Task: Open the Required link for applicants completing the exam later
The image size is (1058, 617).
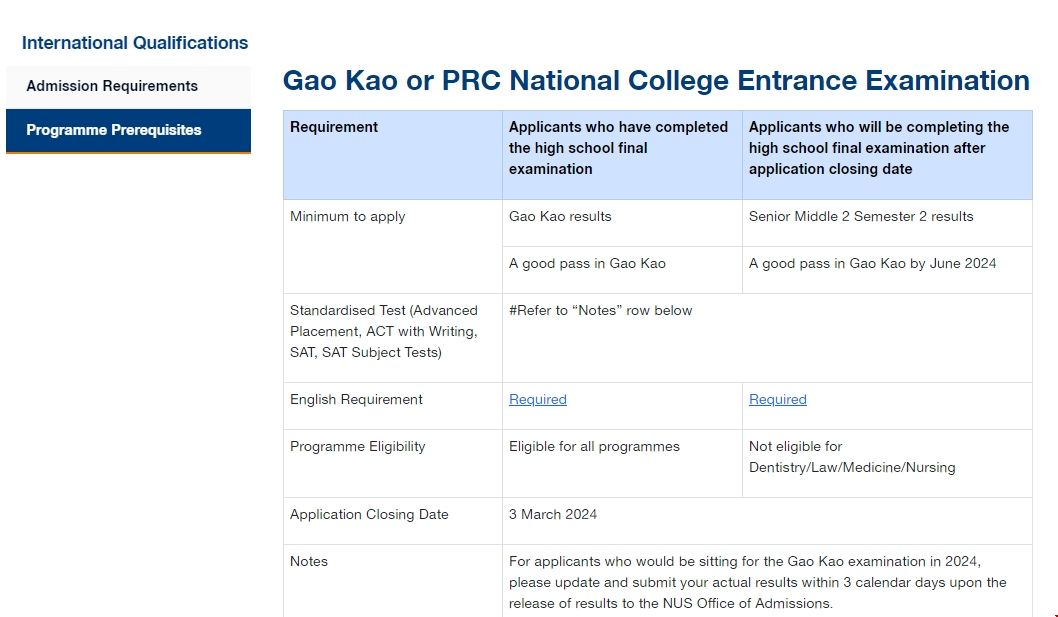Action: tap(778, 399)
